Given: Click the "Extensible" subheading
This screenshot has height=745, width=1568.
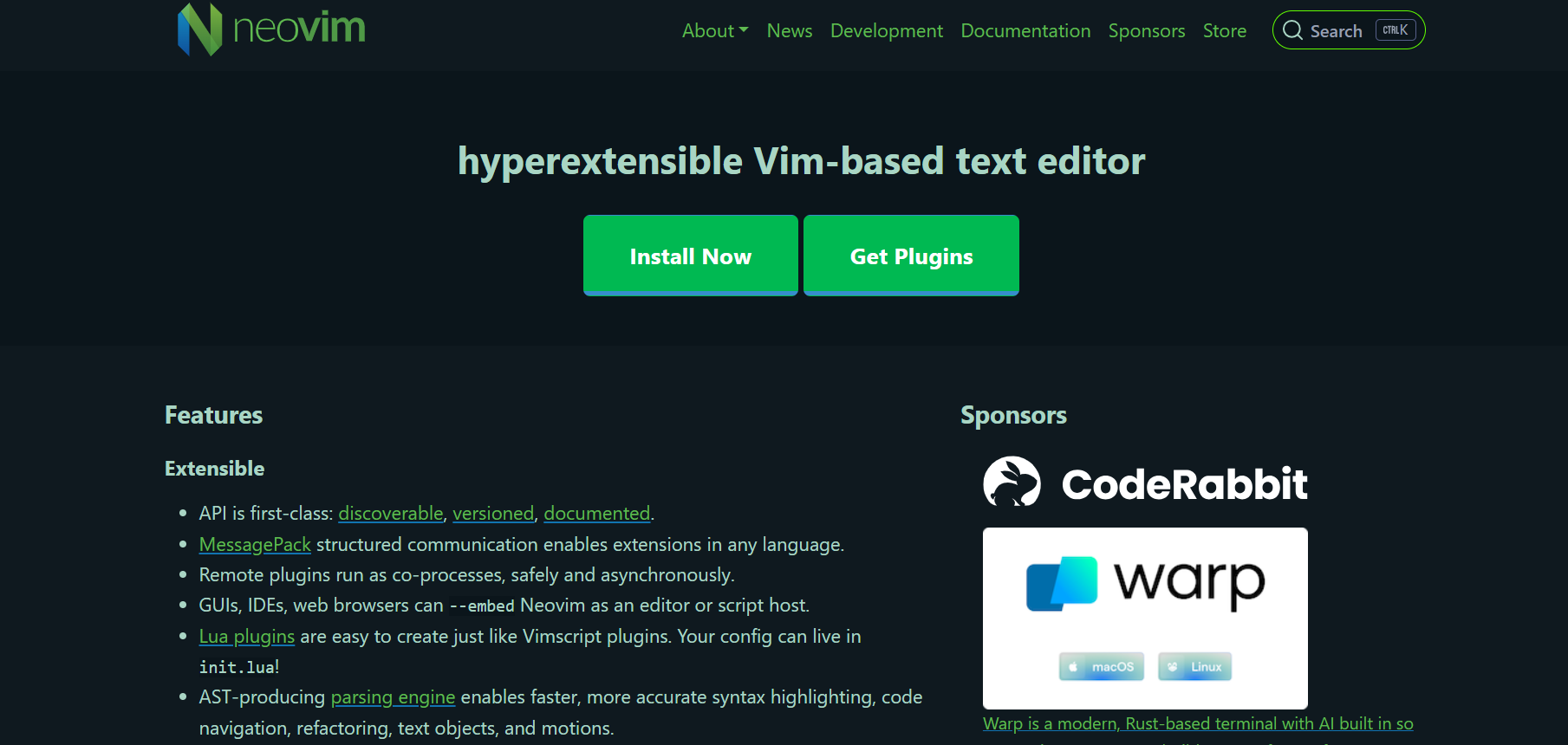Looking at the screenshot, I should pyautogui.click(x=215, y=469).
